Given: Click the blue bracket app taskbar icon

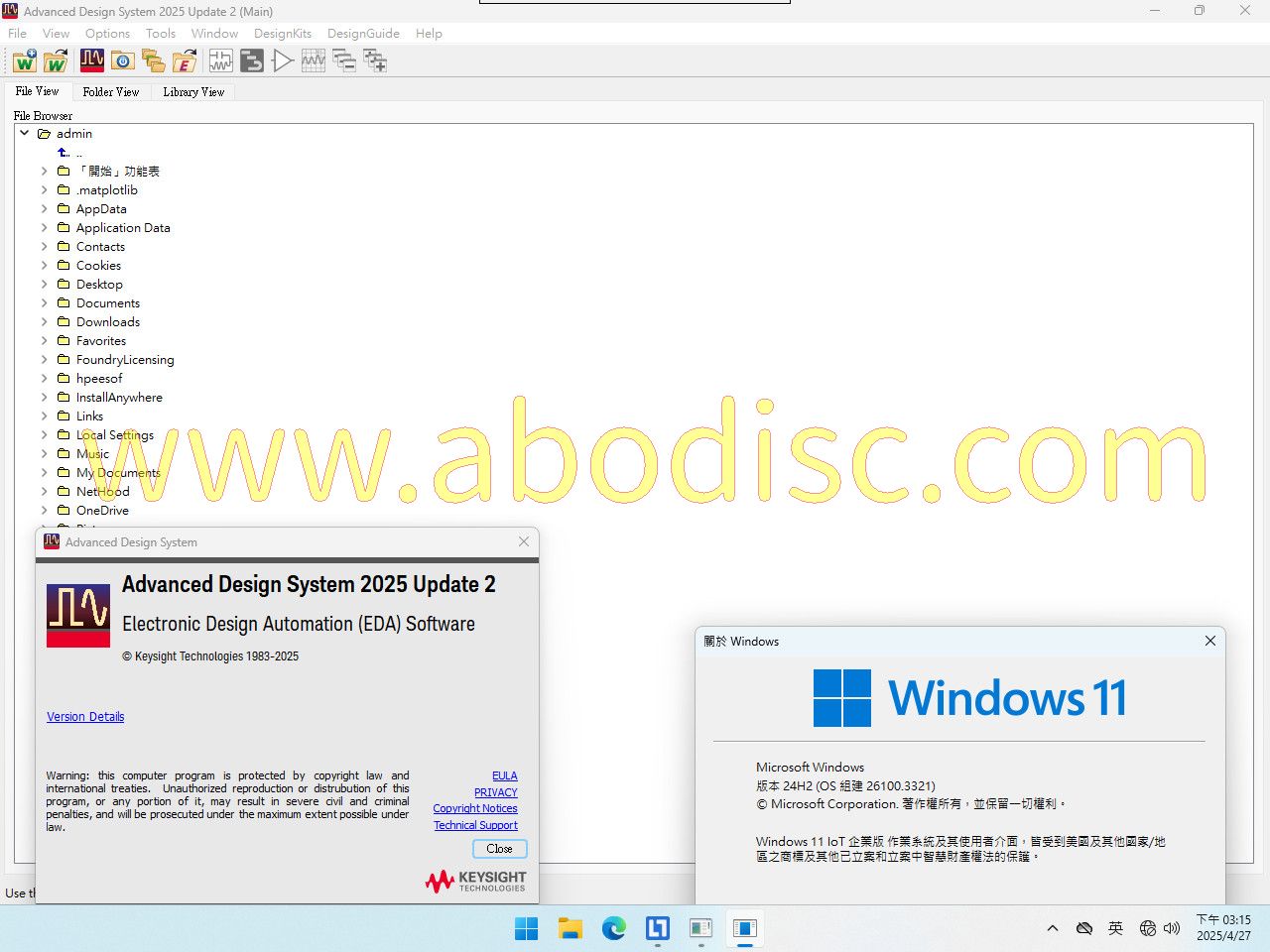Looking at the screenshot, I should (x=657, y=928).
